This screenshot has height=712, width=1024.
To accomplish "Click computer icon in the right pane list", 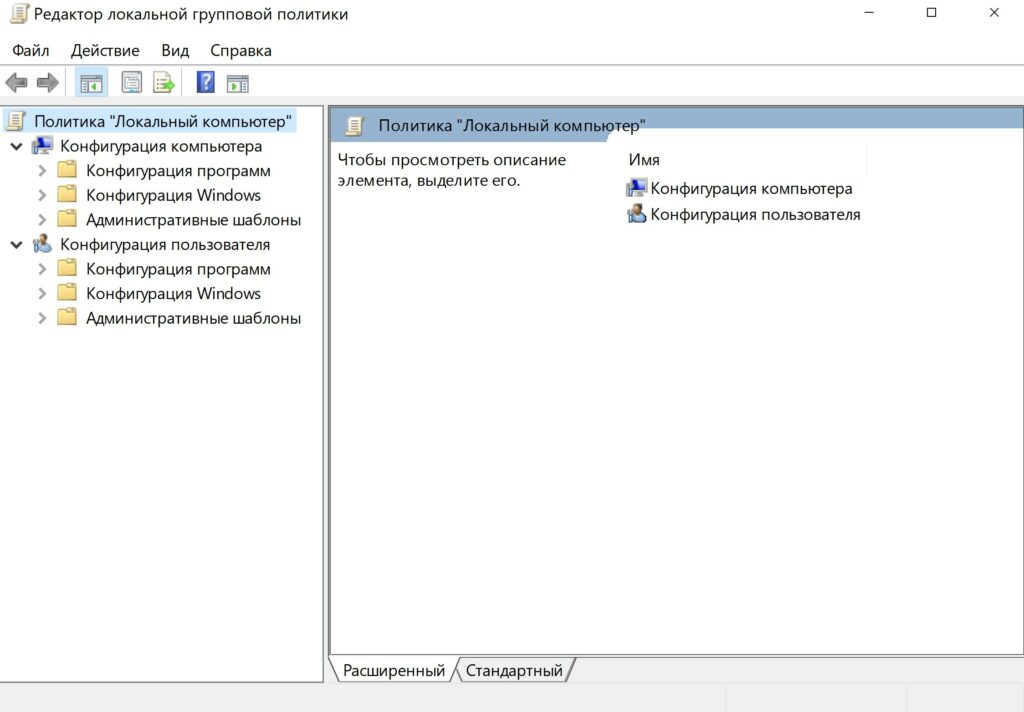I will (x=637, y=188).
